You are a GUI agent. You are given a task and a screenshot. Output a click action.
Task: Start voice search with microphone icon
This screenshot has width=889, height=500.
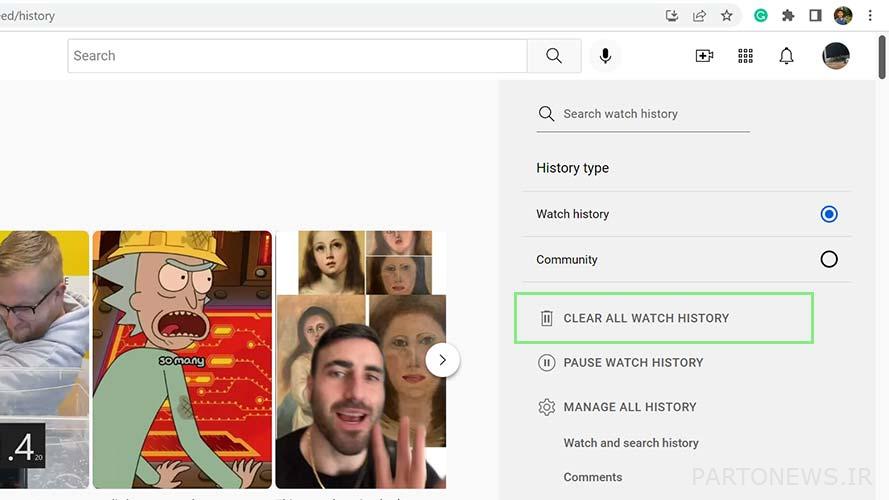coord(605,56)
